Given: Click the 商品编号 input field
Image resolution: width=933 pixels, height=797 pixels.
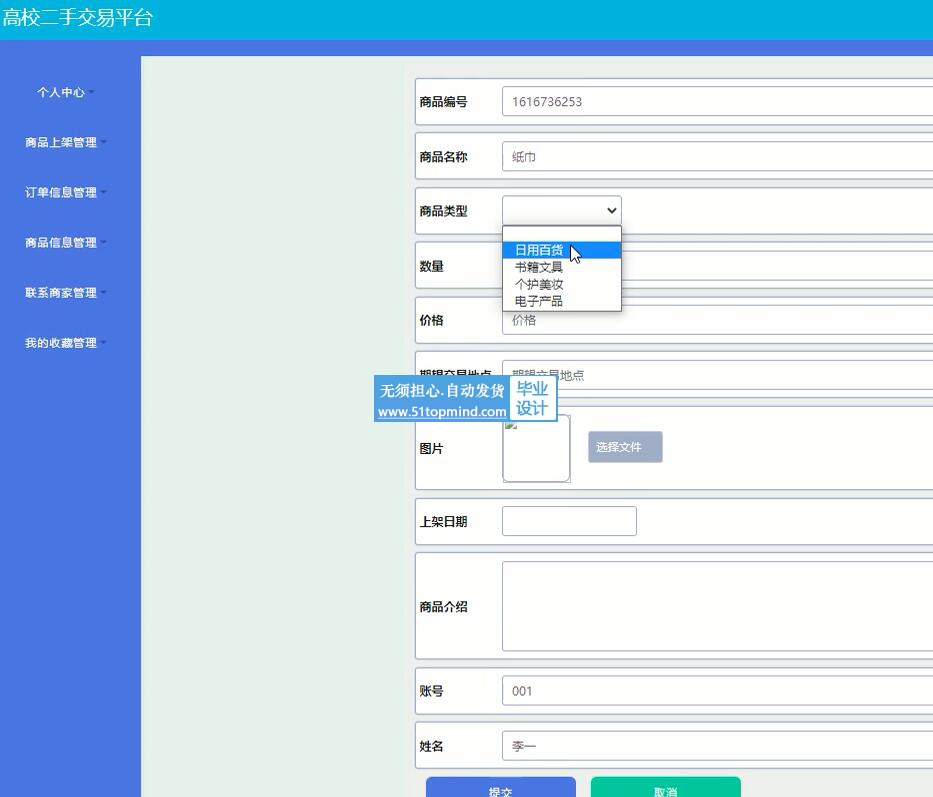Looking at the screenshot, I should coord(717,101).
